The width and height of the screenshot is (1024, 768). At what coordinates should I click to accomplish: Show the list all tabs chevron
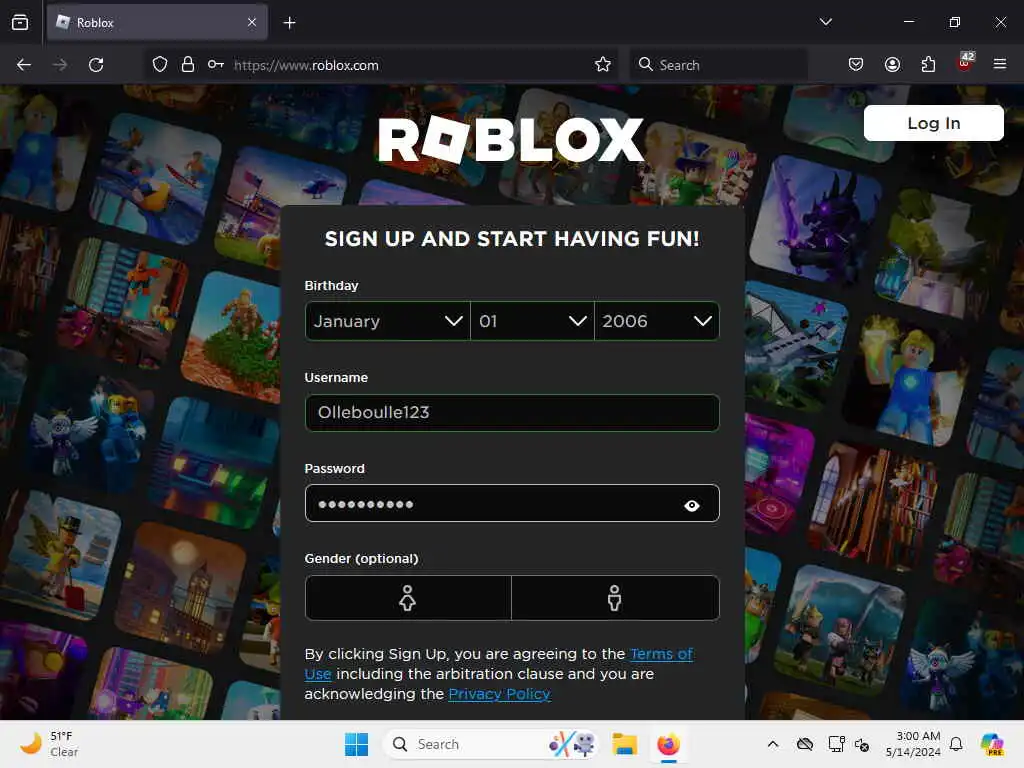pos(825,22)
